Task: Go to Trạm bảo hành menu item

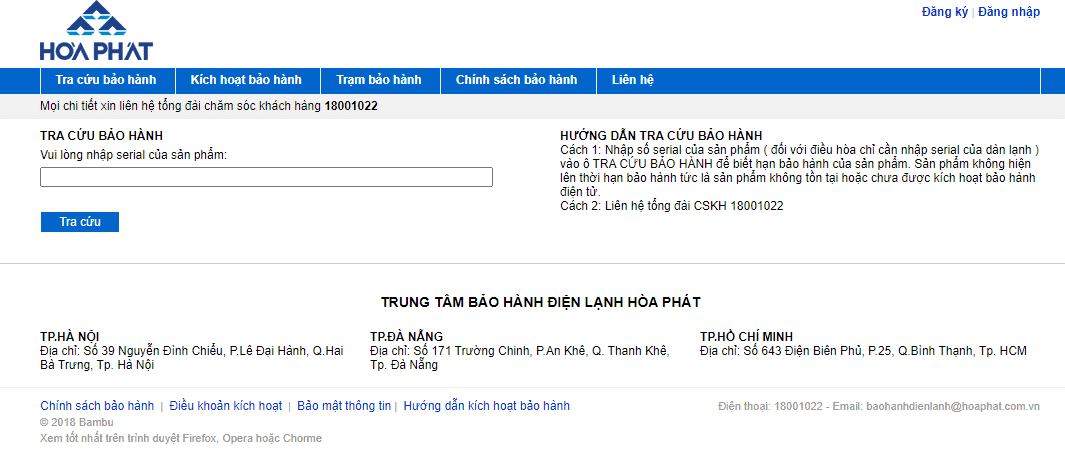Action: (378, 80)
